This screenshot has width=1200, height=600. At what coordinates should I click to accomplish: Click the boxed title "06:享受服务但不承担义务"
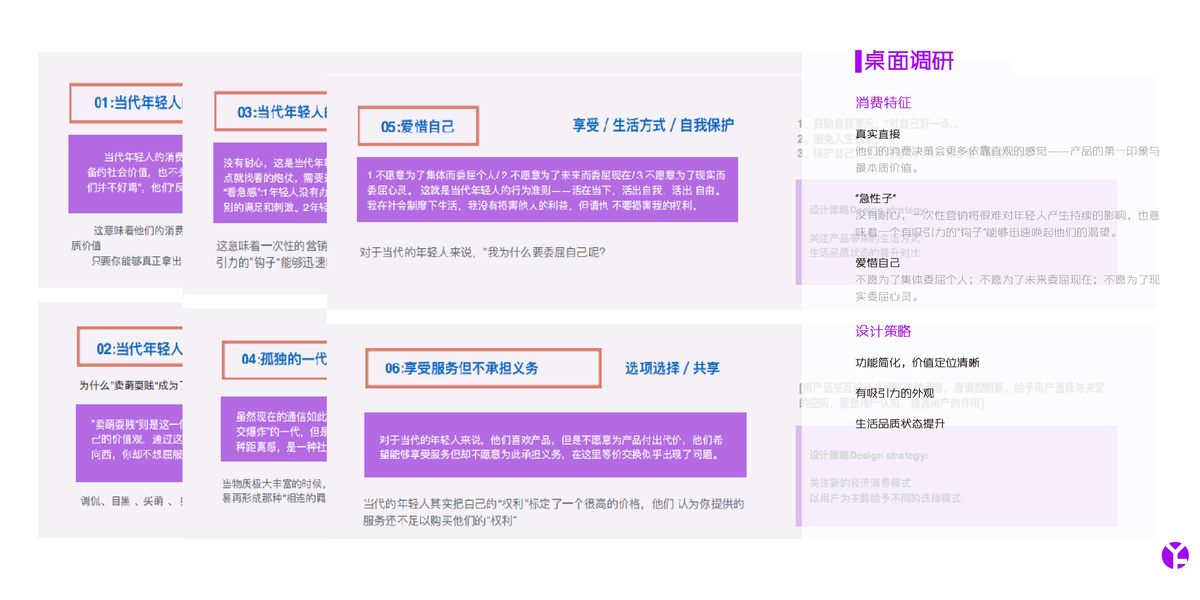click(483, 368)
